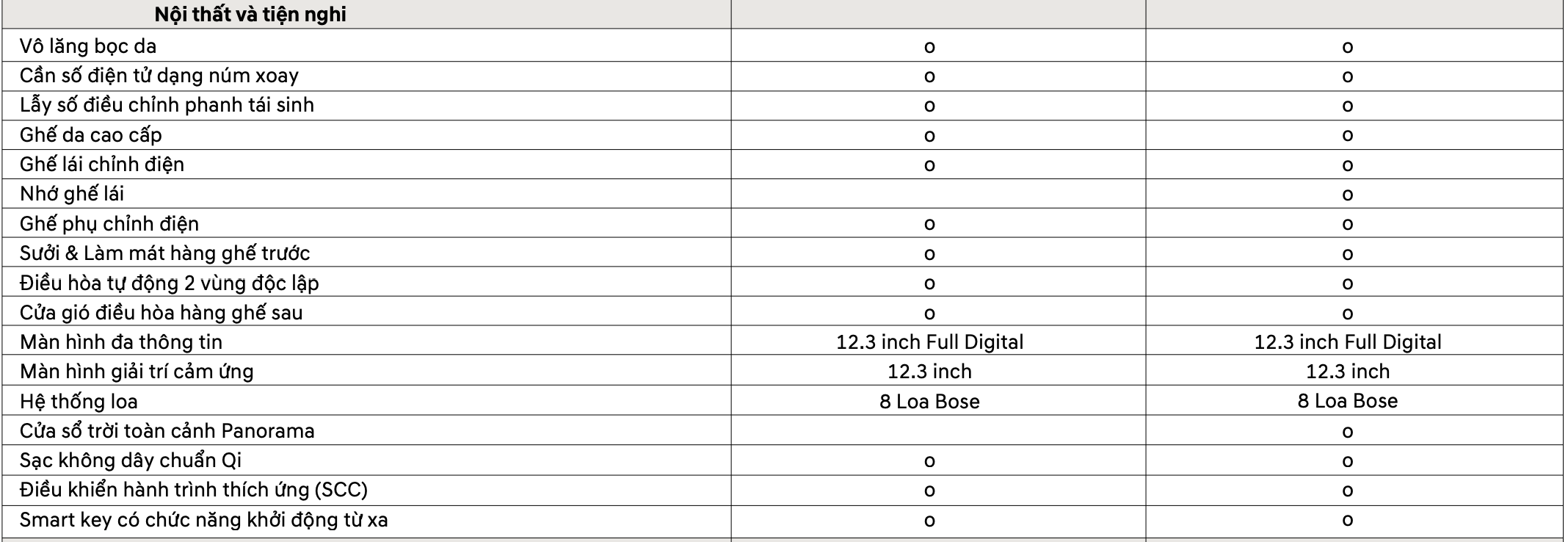
Task: Select "Điều hòa tự động 2 vùng độc lập"
Action: click(x=169, y=283)
